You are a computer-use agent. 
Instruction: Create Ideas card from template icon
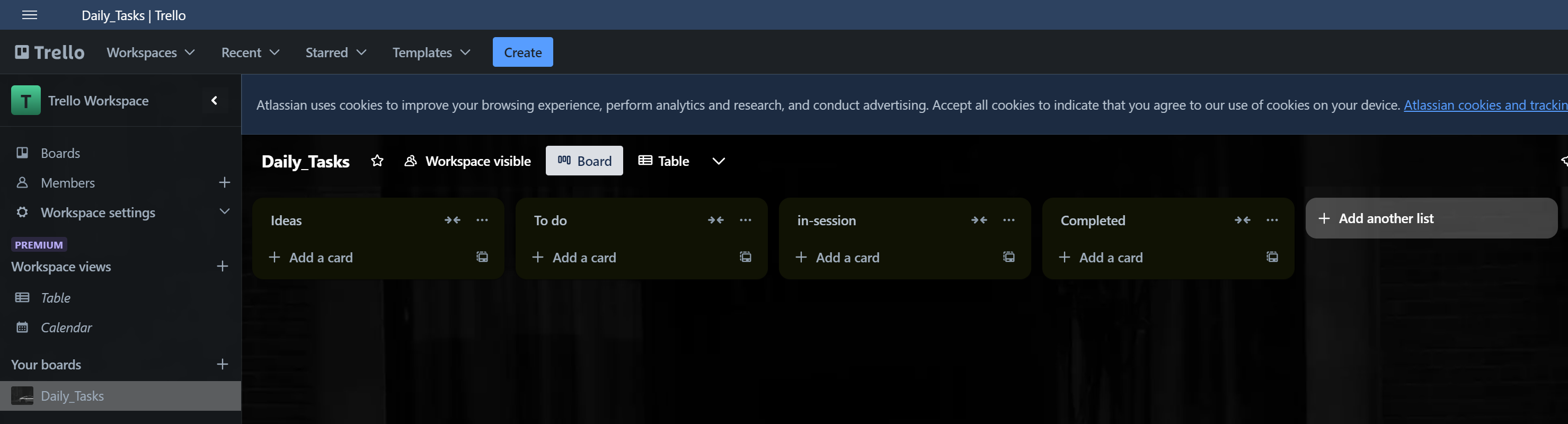(x=482, y=257)
